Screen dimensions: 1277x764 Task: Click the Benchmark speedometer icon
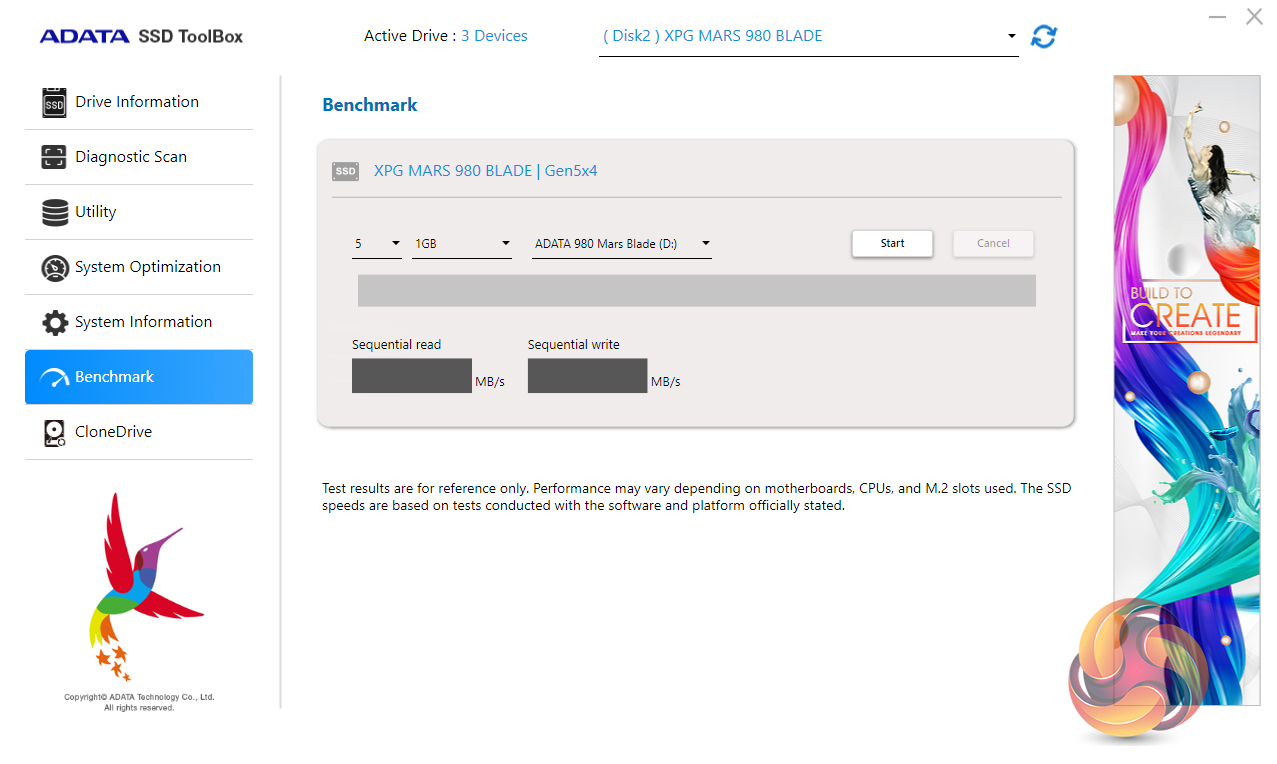pos(54,378)
